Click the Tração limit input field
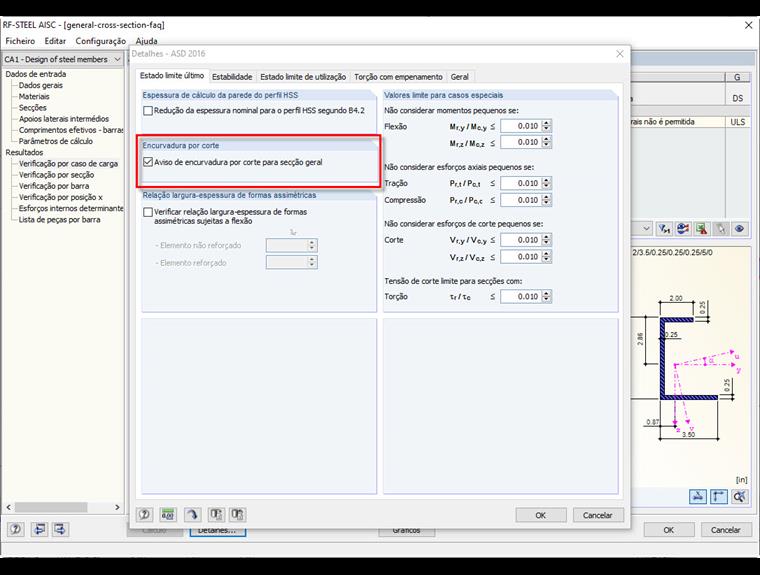Viewport: 760px width, 575px height. click(521, 183)
